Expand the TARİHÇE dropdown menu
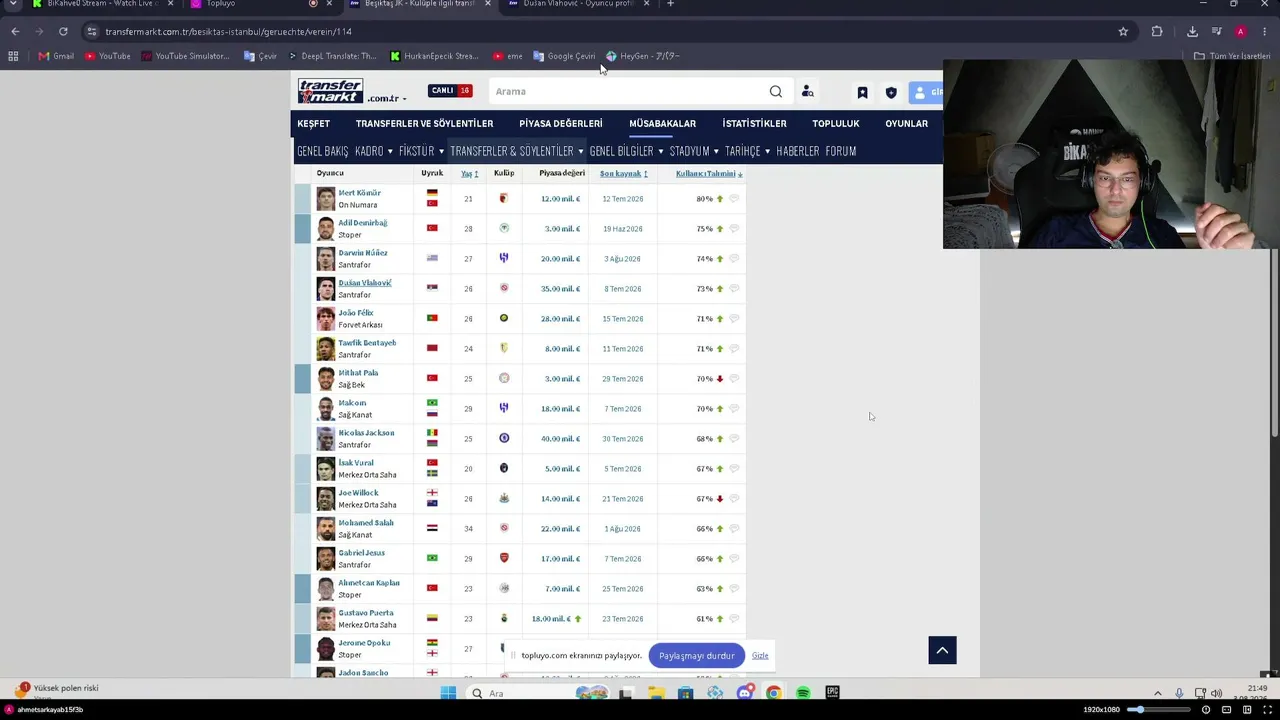The image size is (1280, 720). [748, 151]
